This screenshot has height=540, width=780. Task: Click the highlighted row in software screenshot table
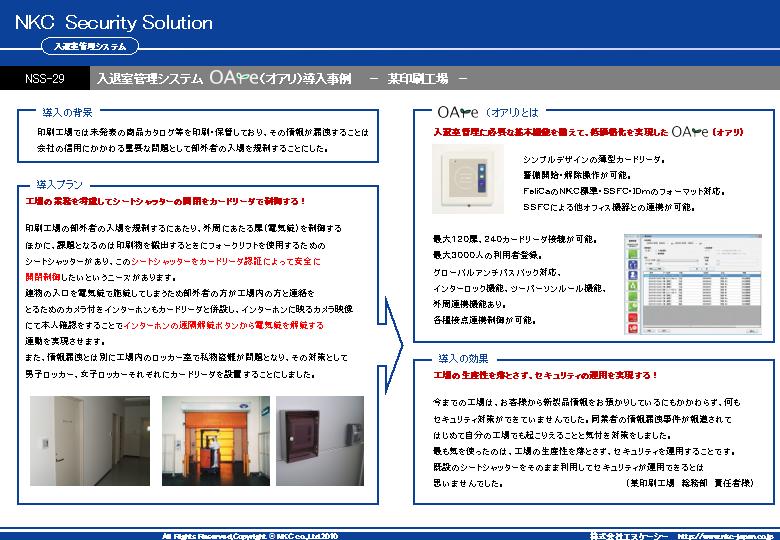point(702,274)
